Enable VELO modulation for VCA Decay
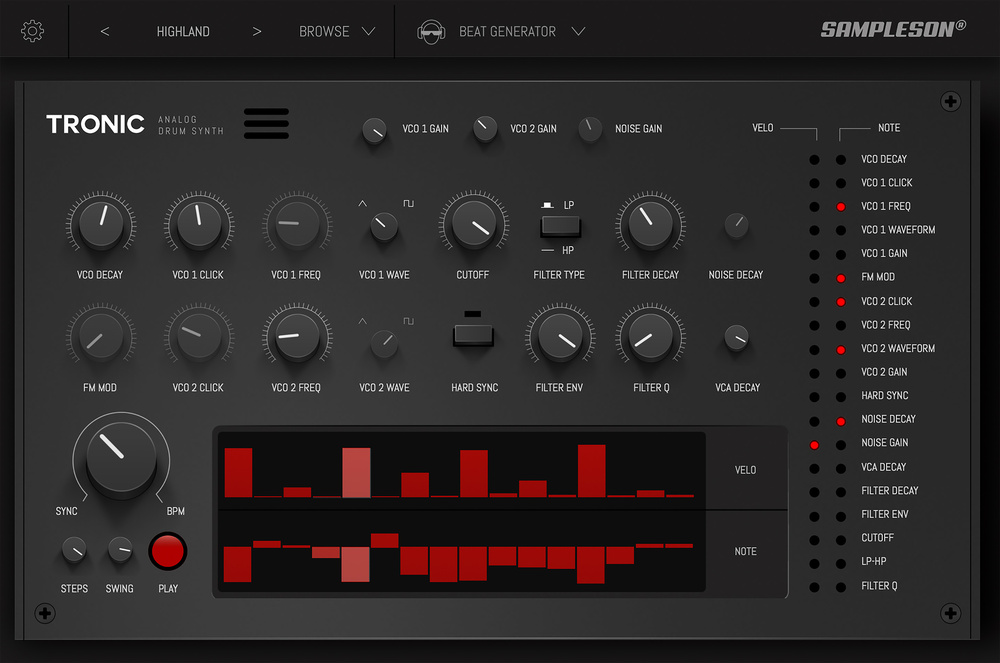1000x663 pixels. tap(814, 469)
